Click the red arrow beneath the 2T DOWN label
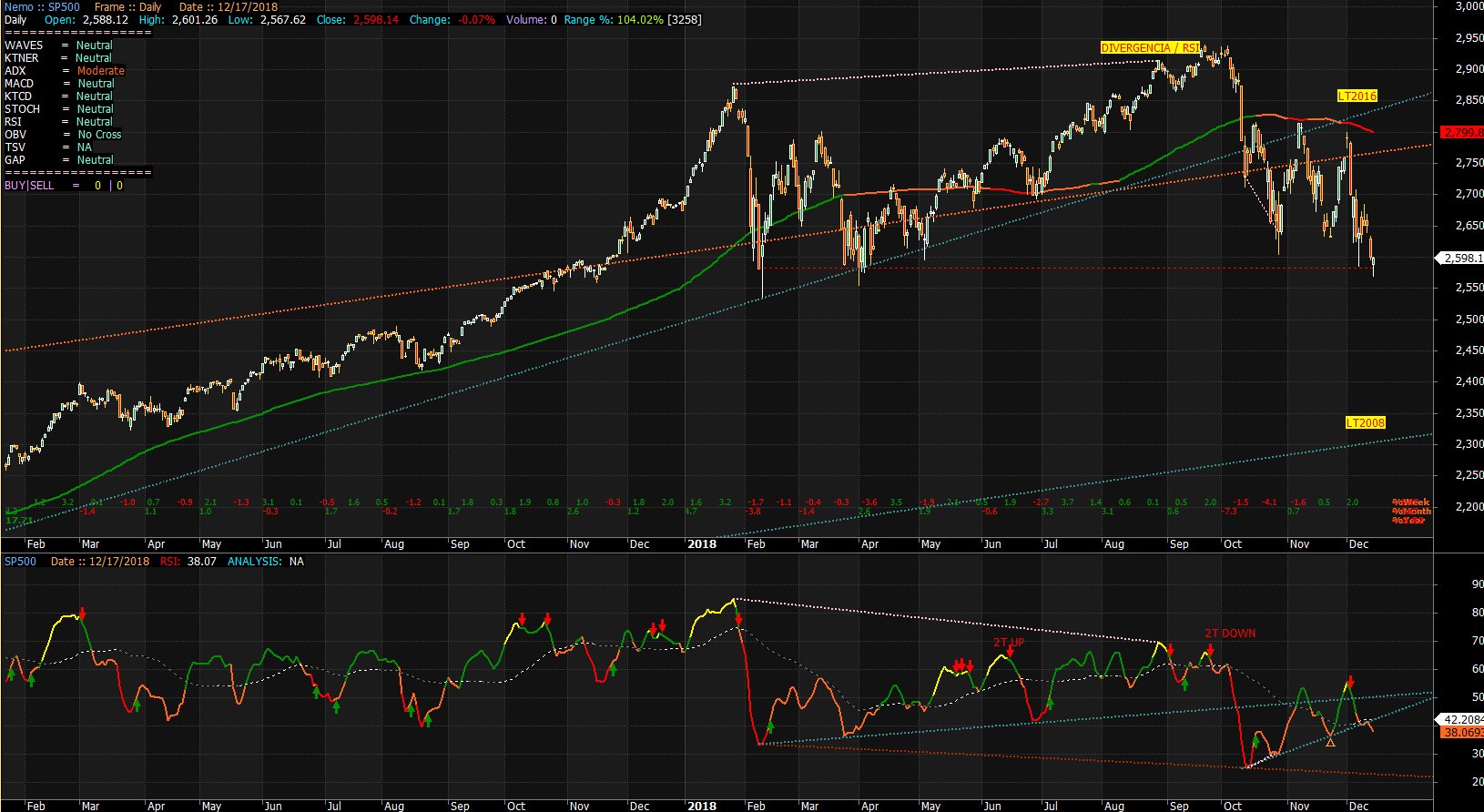Screen dimensions: 1484x812 pos(1211,650)
